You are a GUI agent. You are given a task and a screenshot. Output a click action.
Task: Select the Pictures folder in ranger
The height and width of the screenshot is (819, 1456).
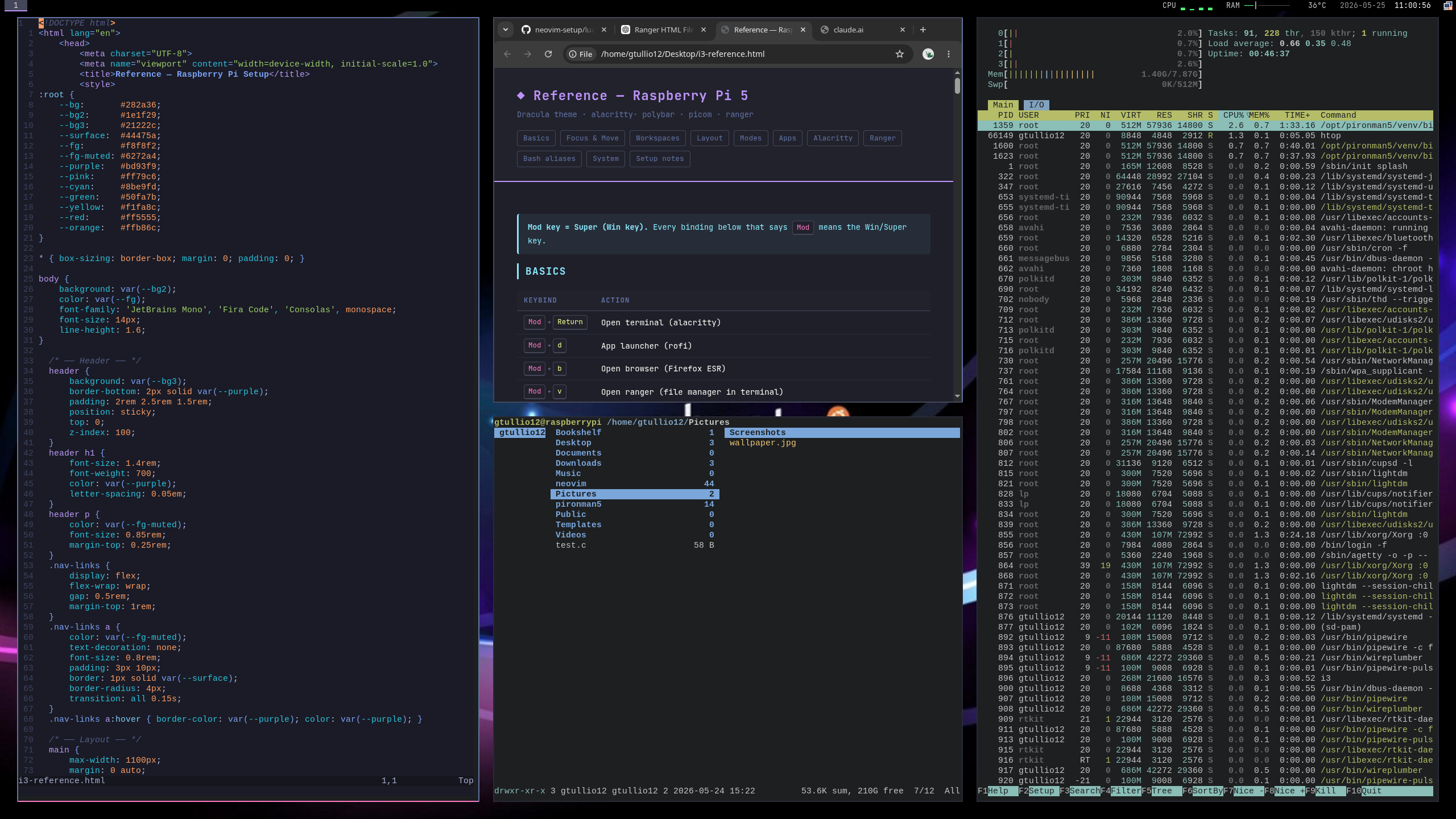coord(635,494)
